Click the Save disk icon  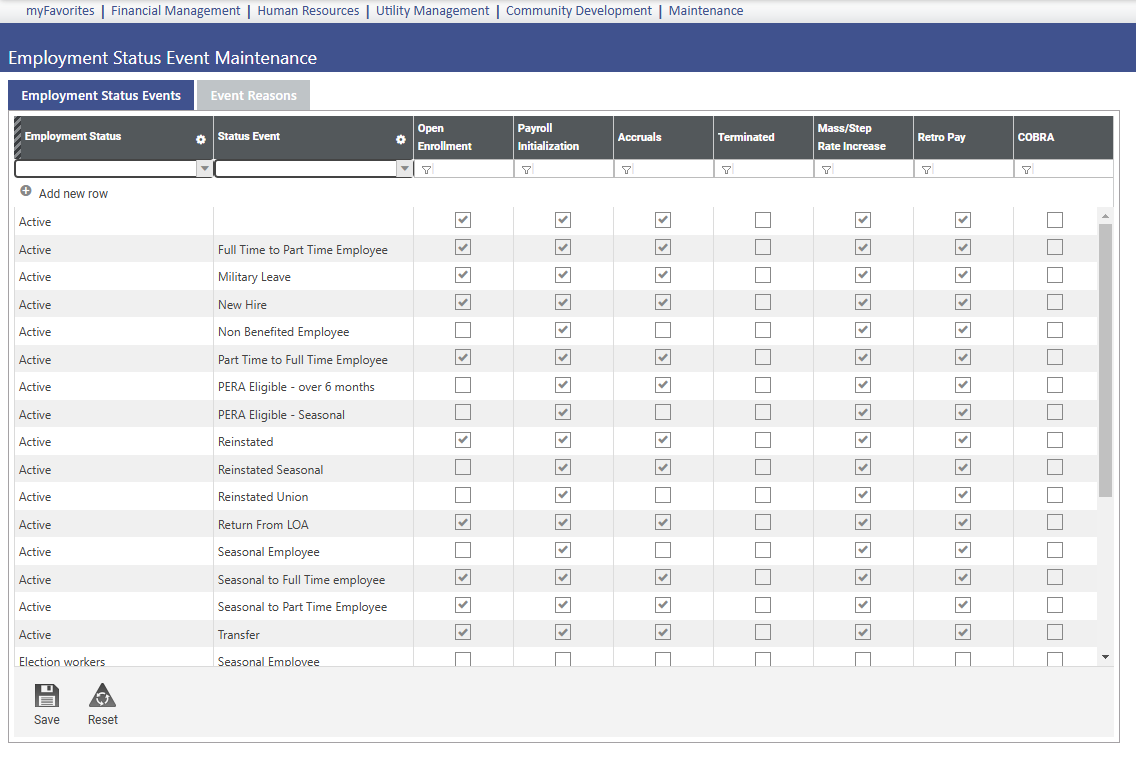[x=46, y=695]
